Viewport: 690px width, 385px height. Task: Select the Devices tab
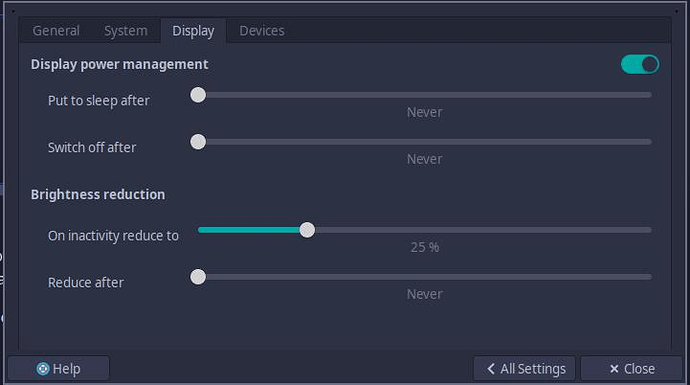coord(262,31)
